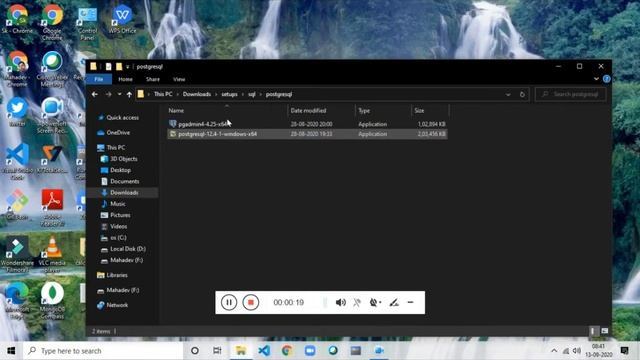
Task: Click Downloads in the address breadcrumb
Action: pyautogui.click(x=197, y=94)
